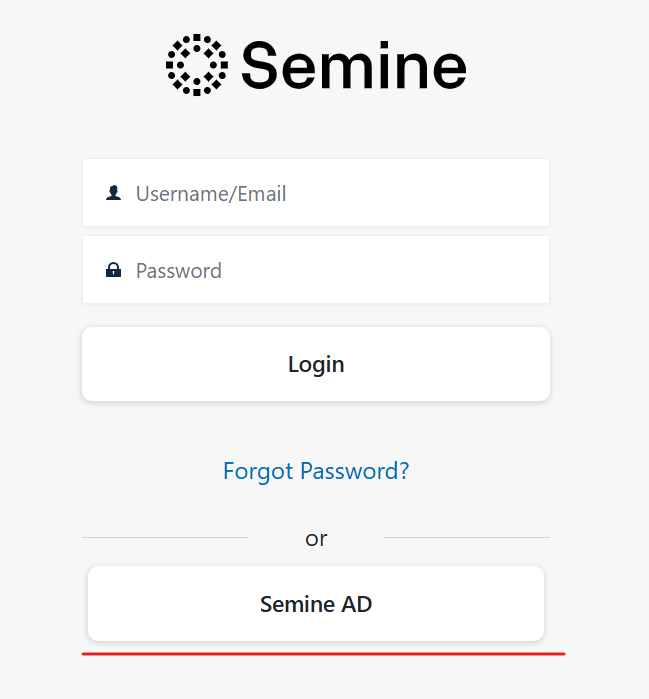Click the divider line right of "or"
This screenshot has height=699, width=649.
tap(466, 538)
